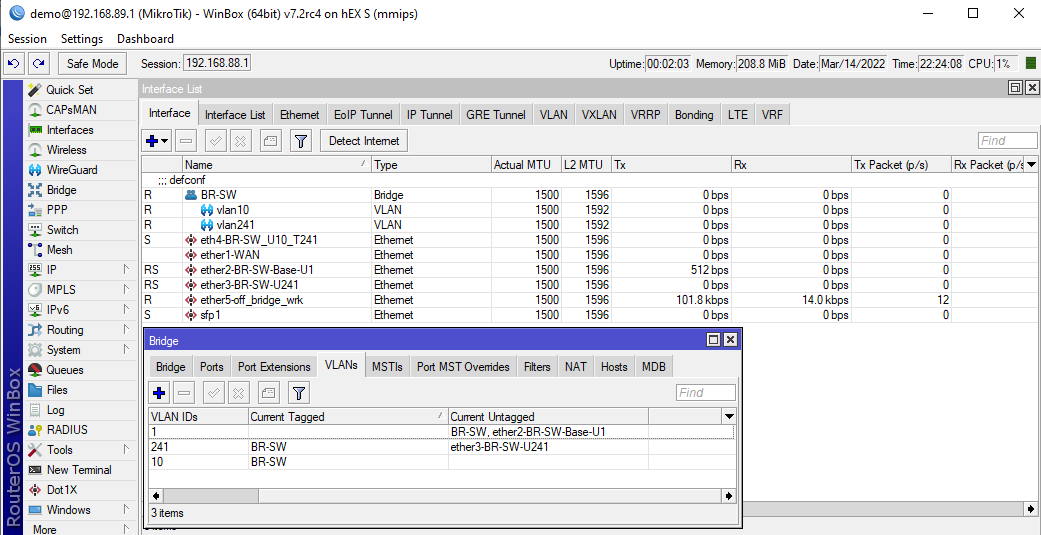Click the remove (minus) button in Interface List

coord(186,141)
